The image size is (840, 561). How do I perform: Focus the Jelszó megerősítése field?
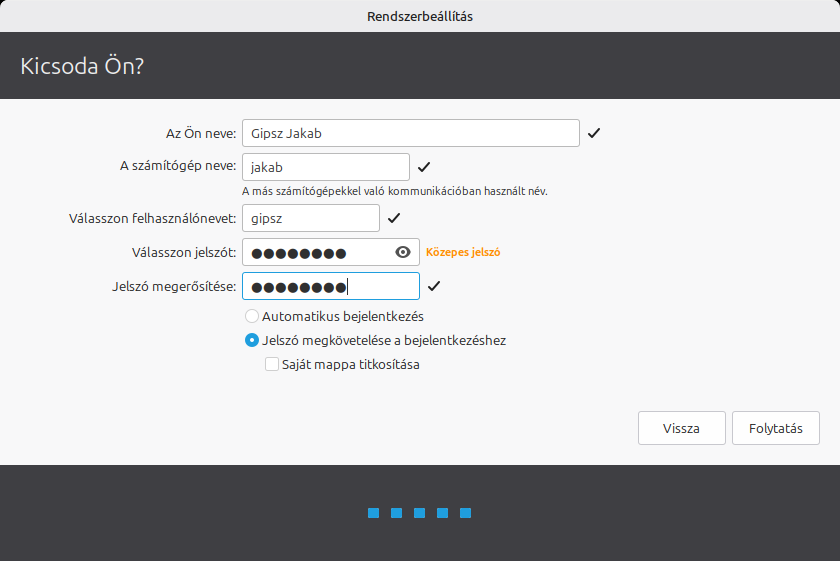point(330,286)
